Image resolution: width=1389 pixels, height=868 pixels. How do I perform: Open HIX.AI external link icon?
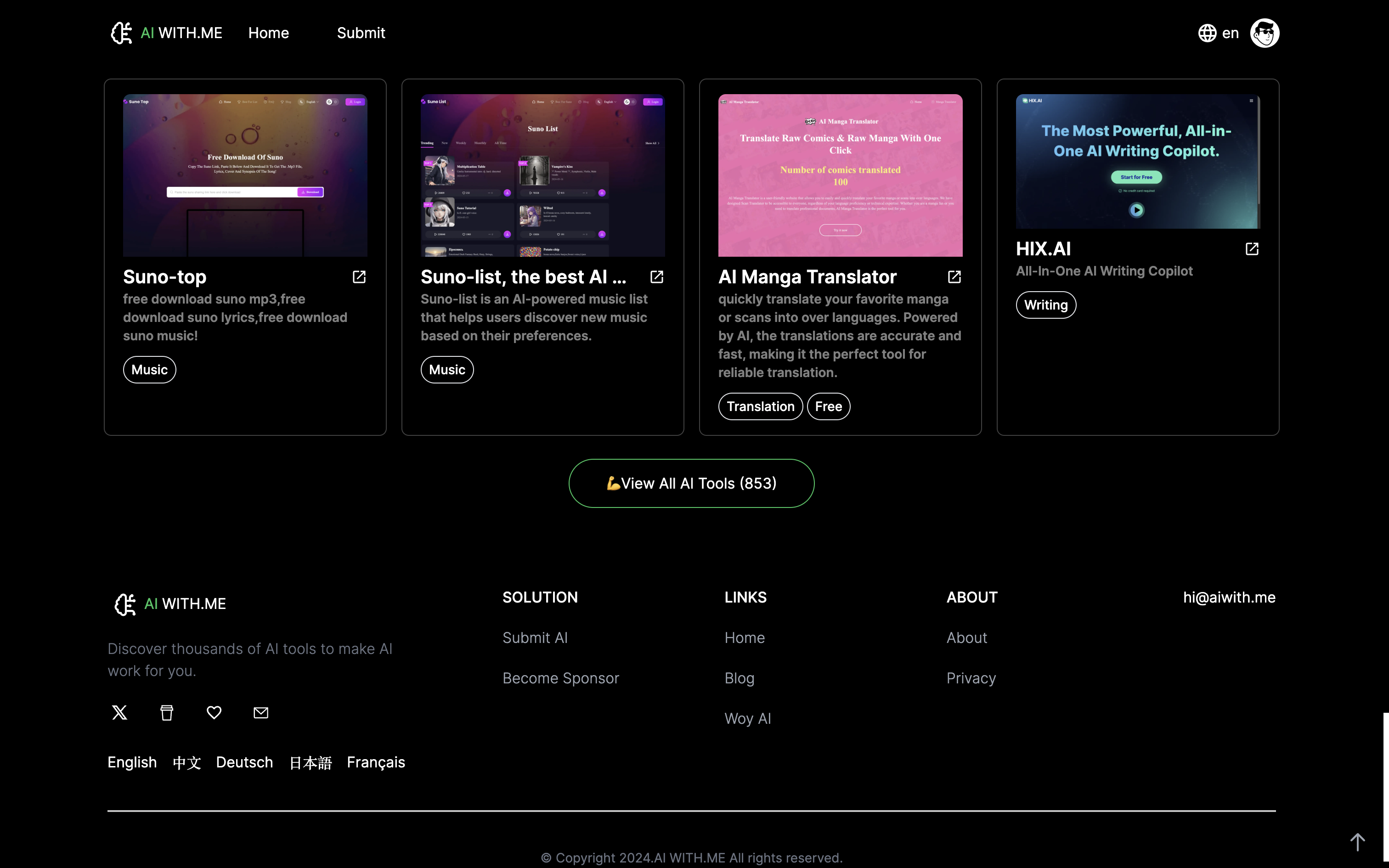click(x=1252, y=249)
